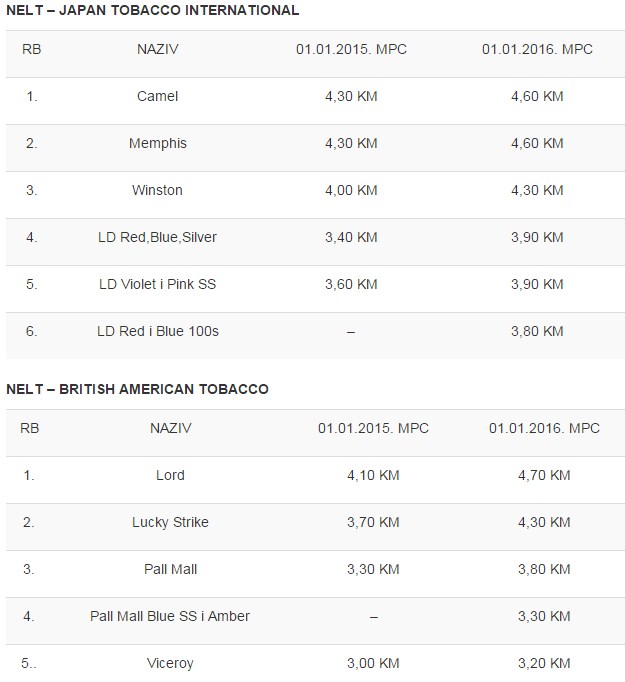Click the NELT – Japan Tobacco International heading
This screenshot has width=625, height=682.
point(152,10)
